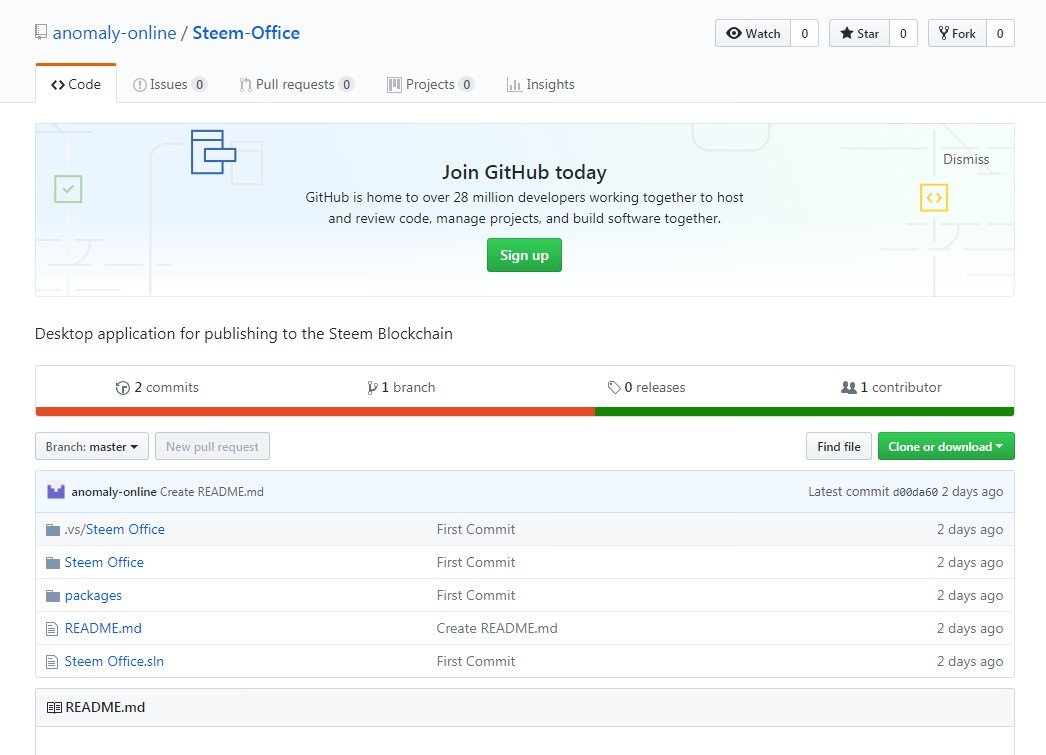
Task: Dismiss the Join GitHub banner
Action: tap(966, 159)
